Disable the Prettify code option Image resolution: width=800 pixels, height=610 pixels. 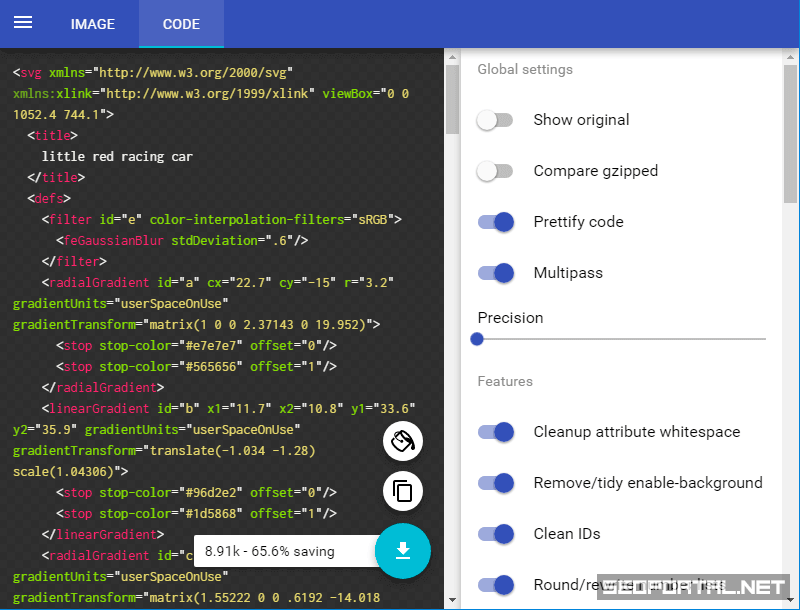[x=496, y=222]
